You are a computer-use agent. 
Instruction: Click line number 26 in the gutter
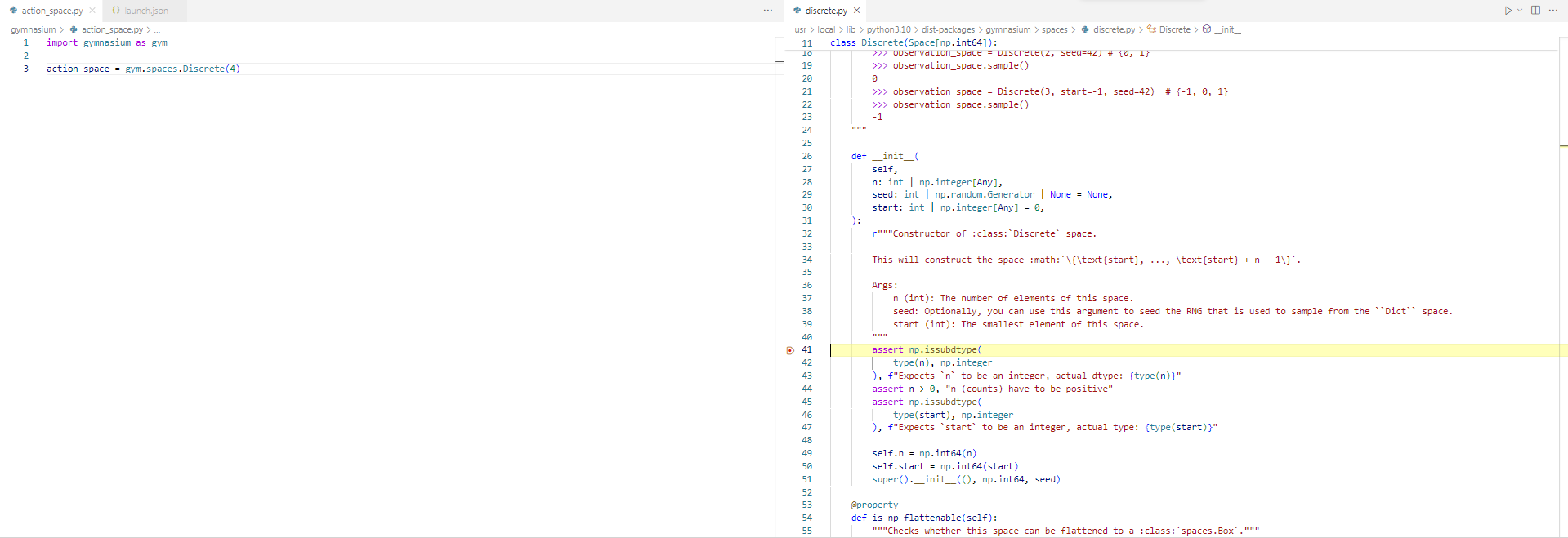[807, 156]
